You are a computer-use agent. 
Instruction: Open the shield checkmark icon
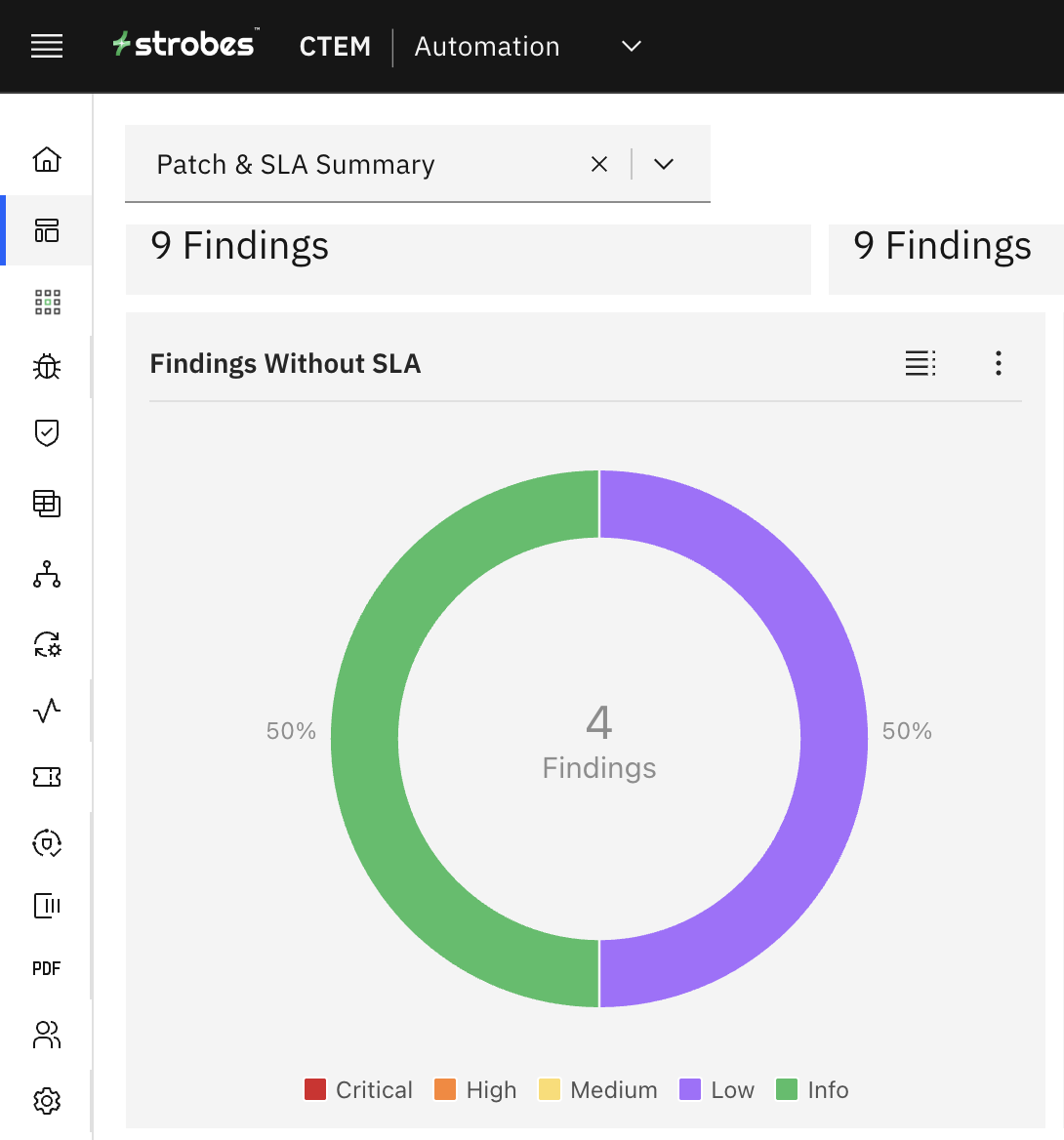coord(47,432)
